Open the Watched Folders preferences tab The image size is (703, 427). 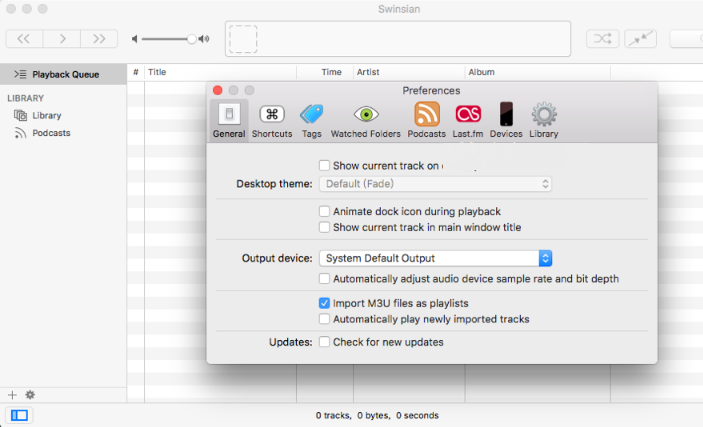366,121
